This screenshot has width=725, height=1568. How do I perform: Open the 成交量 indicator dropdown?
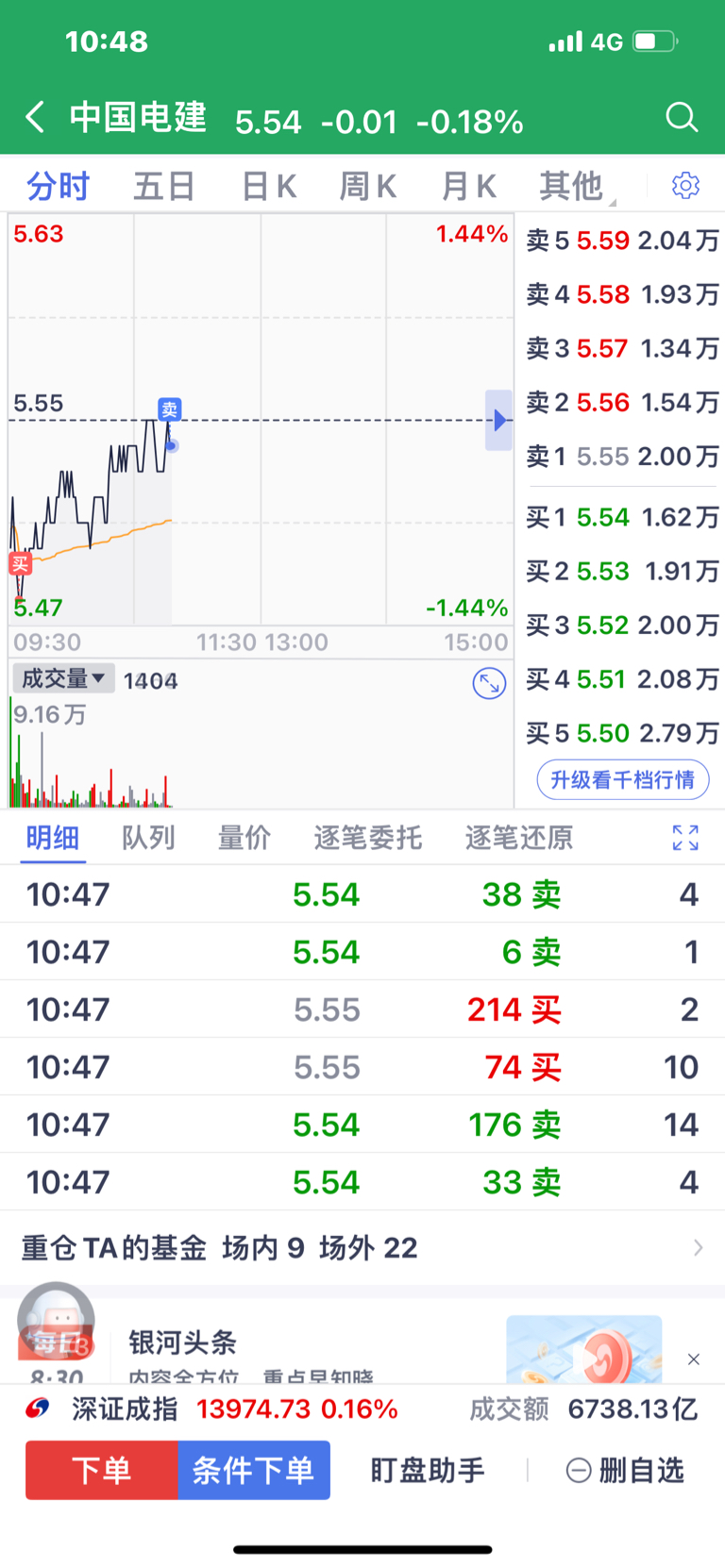tap(63, 678)
